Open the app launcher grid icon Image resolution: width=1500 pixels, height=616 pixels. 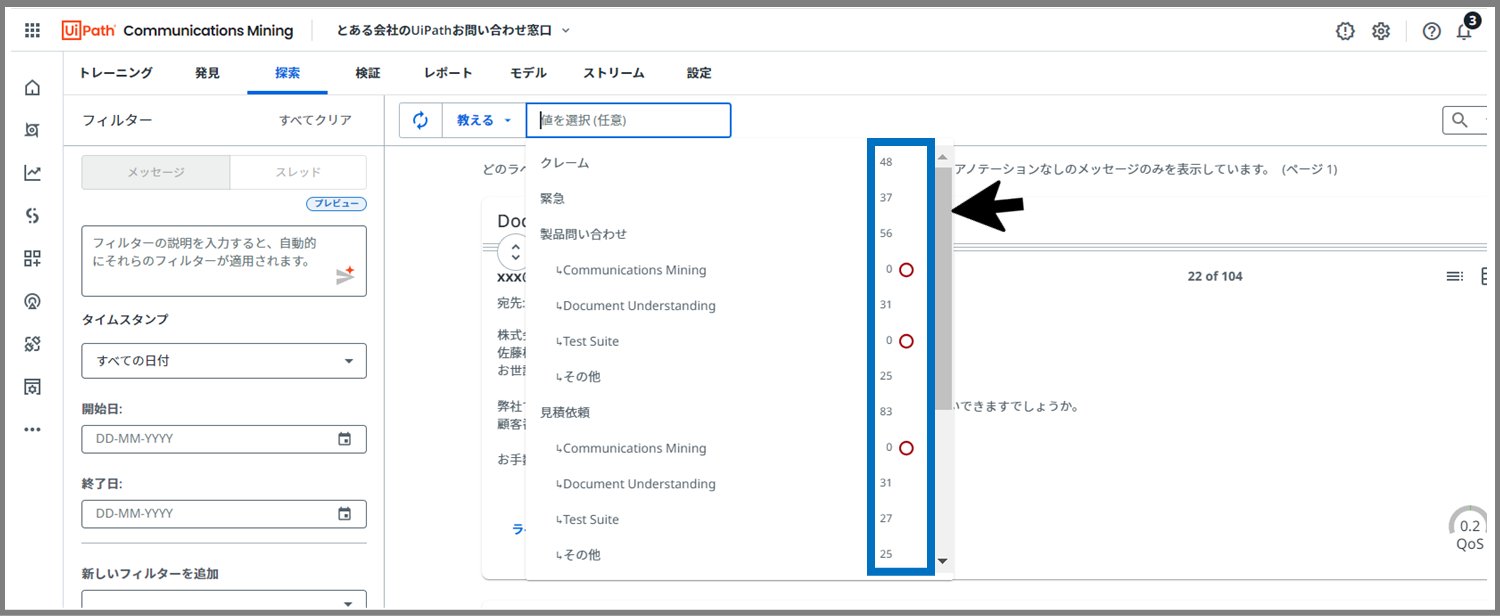(32, 31)
